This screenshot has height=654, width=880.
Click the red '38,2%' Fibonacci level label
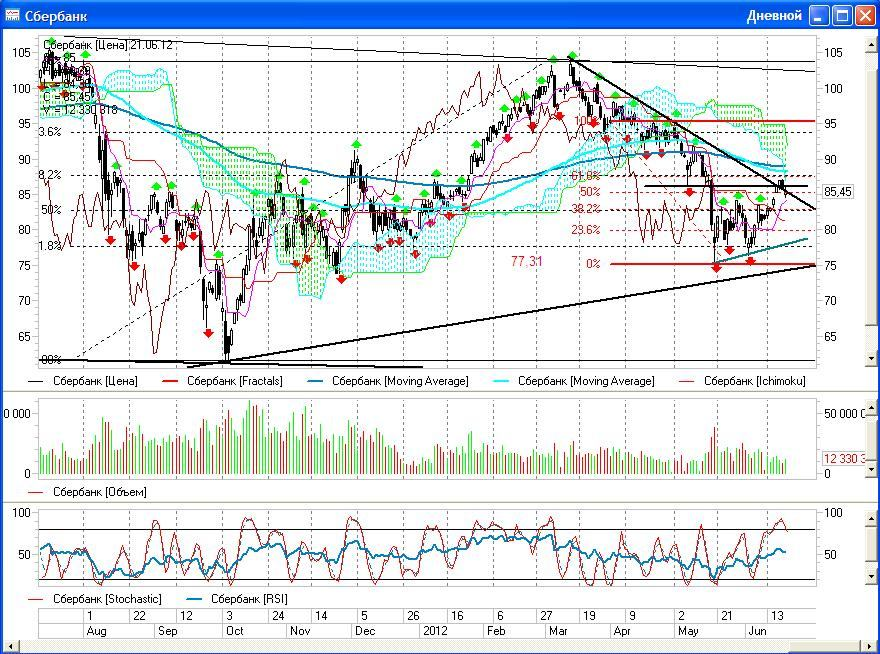[x=585, y=209]
